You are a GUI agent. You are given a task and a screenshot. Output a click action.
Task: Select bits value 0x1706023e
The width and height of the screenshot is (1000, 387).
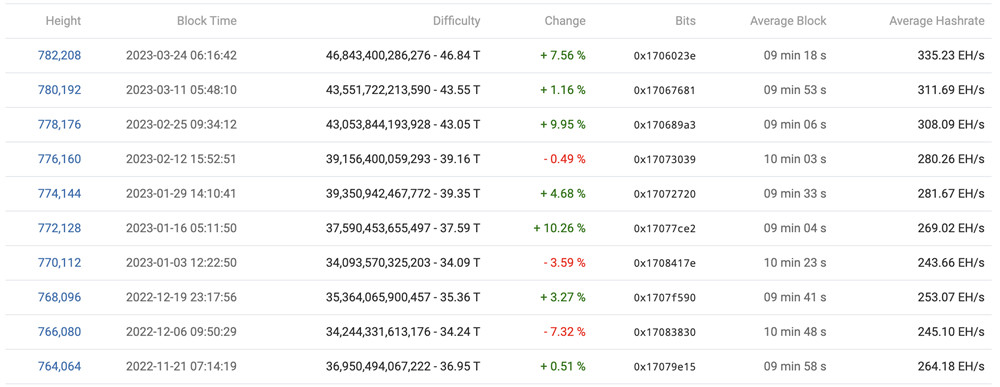click(x=665, y=56)
